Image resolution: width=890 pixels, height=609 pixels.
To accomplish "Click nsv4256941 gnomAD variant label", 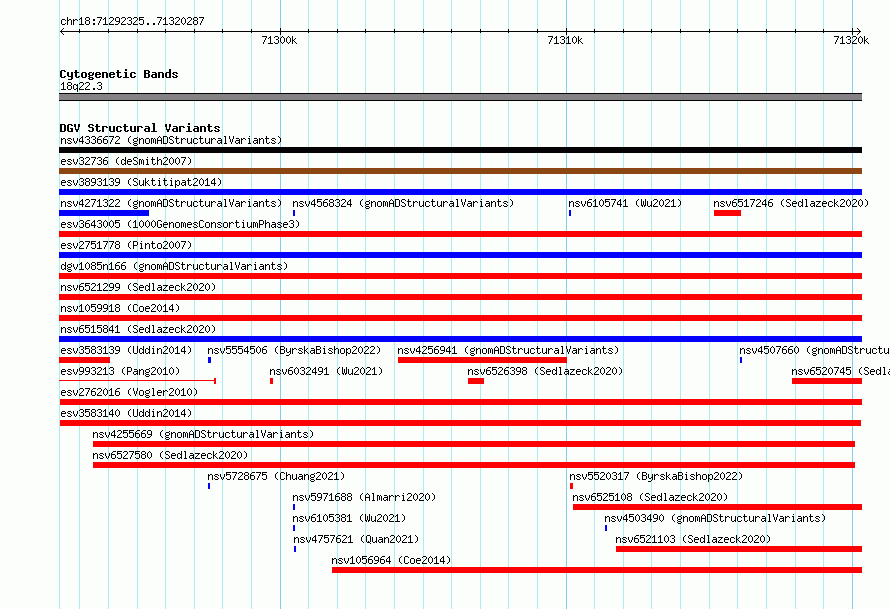I will (508, 350).
